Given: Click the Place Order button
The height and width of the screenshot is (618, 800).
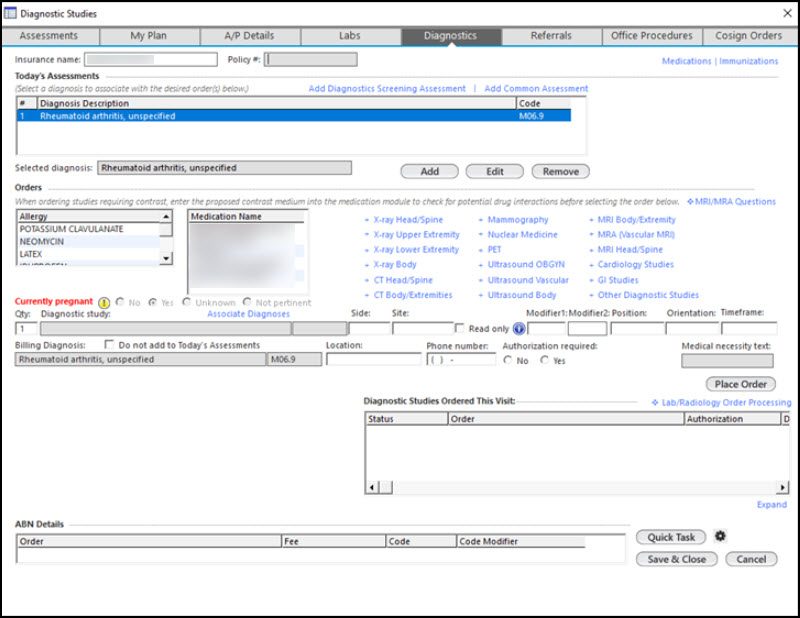Looking at the screenshot, I should (x=740, y=384).
